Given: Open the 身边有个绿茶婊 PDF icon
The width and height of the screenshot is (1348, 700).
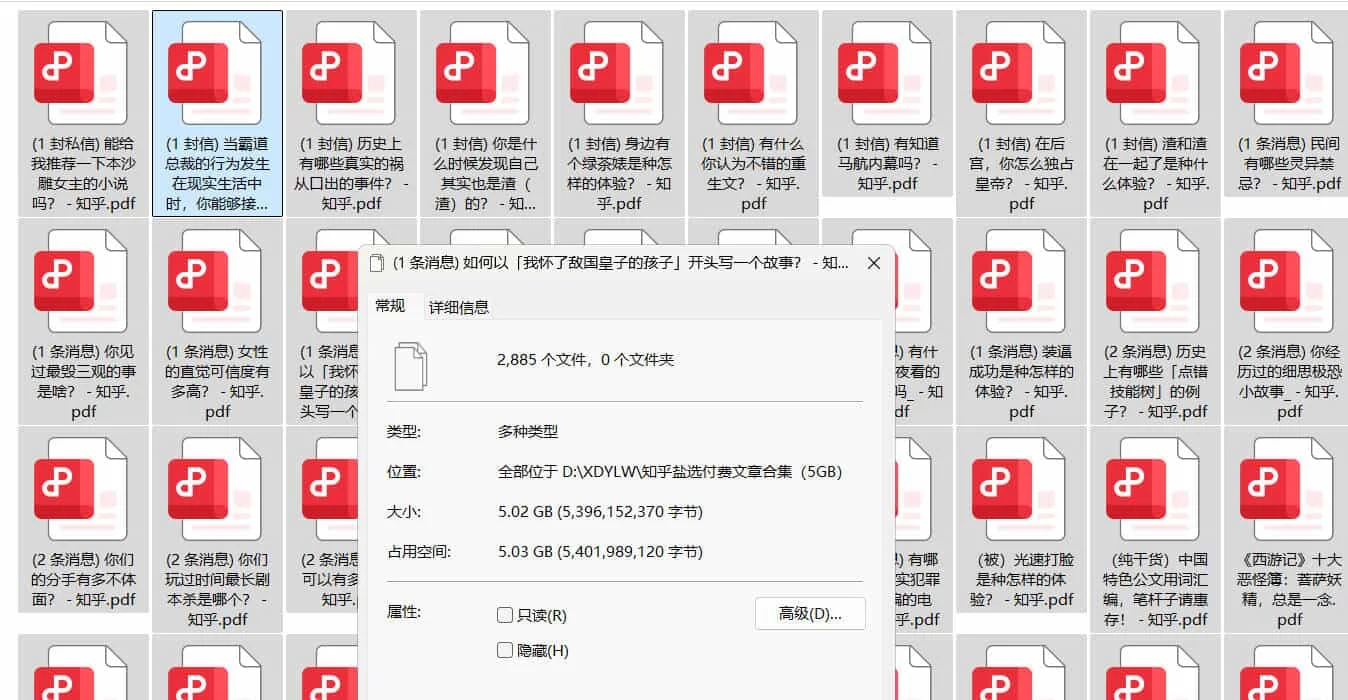Looking at the screenshot, I should [618, 70].
